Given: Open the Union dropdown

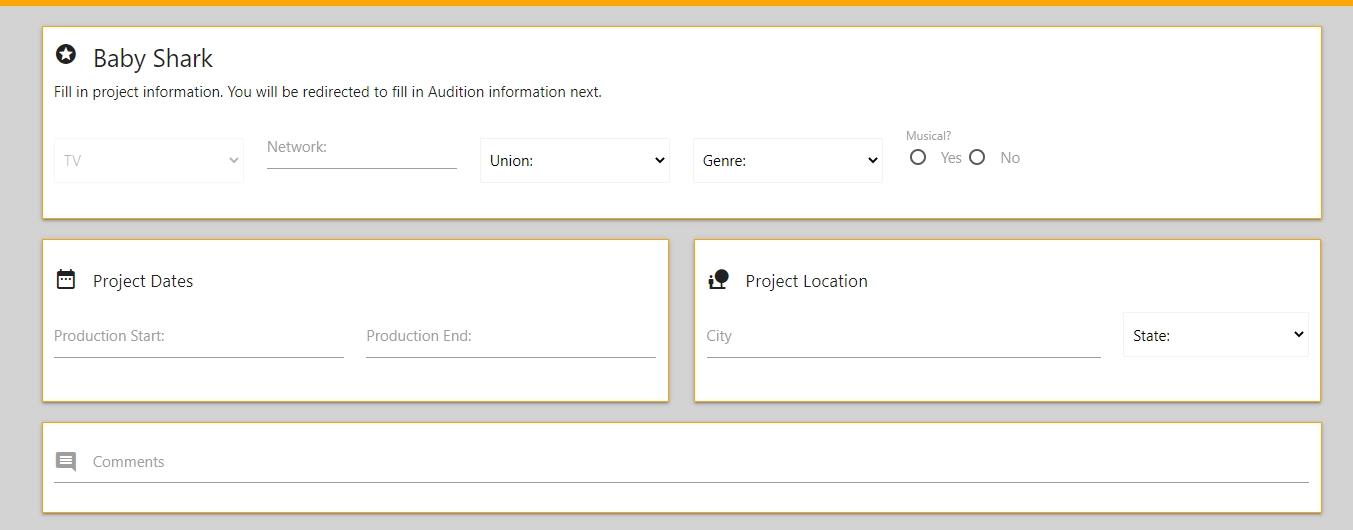Looking at the screenshot, I should click(575, 160).
